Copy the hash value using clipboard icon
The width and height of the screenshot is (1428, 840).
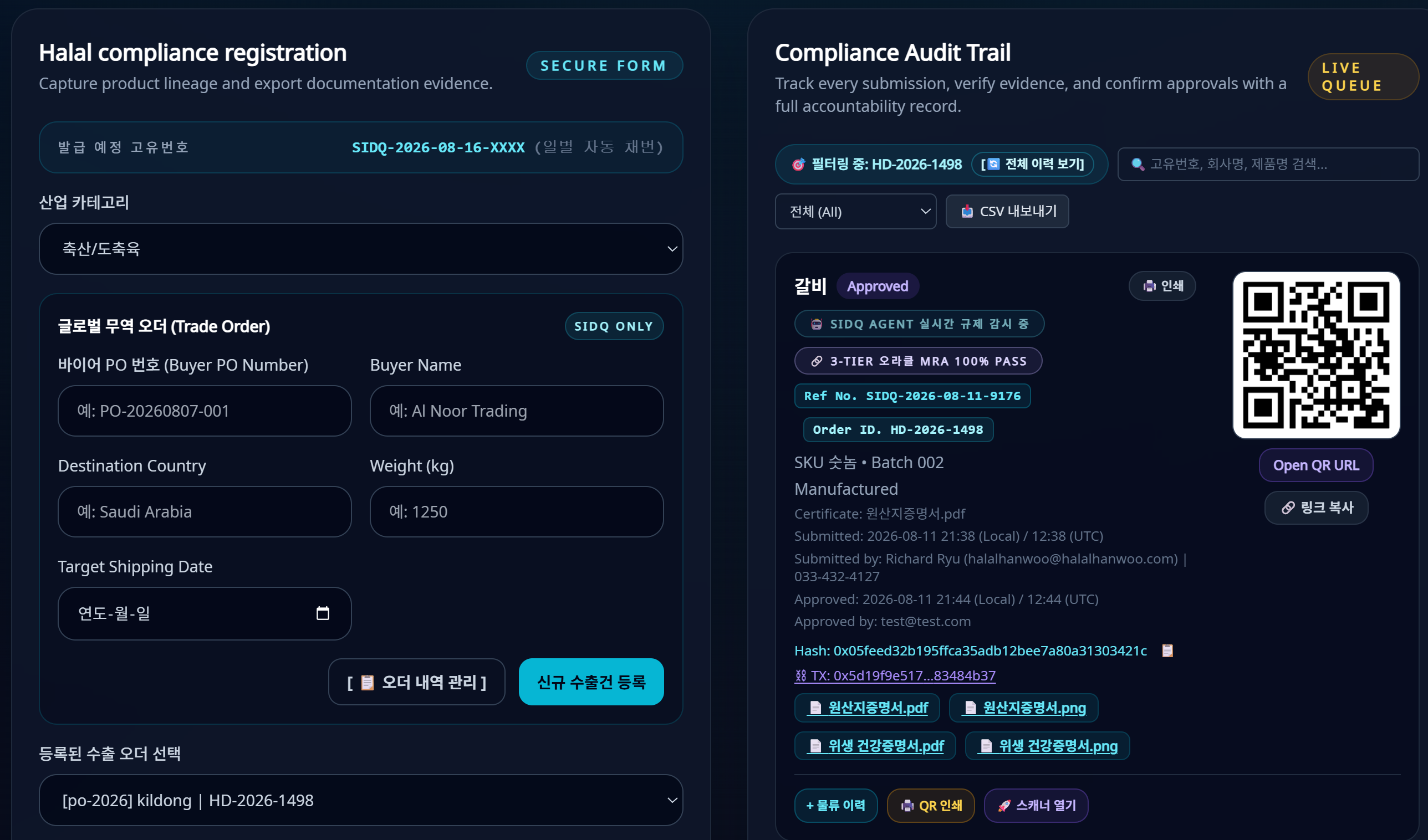coord(1167,651)
